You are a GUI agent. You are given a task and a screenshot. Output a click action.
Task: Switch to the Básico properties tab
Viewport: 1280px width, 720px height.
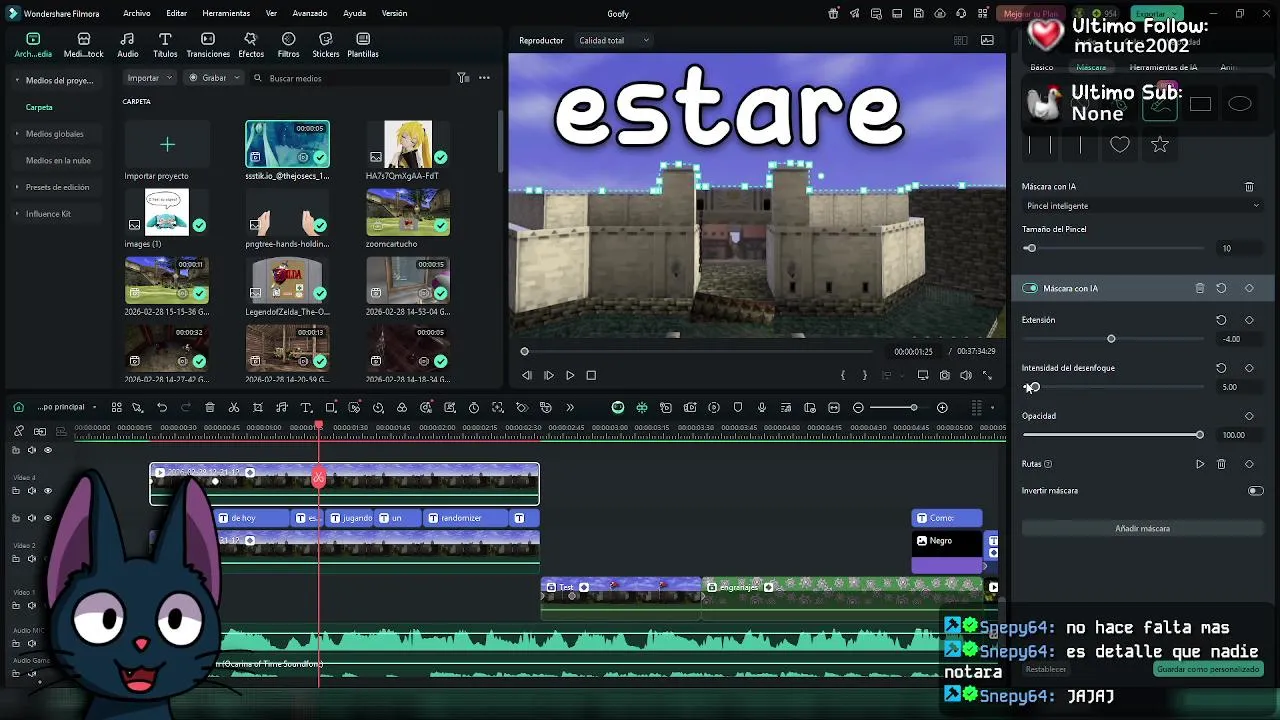[x=1042, y=67]
